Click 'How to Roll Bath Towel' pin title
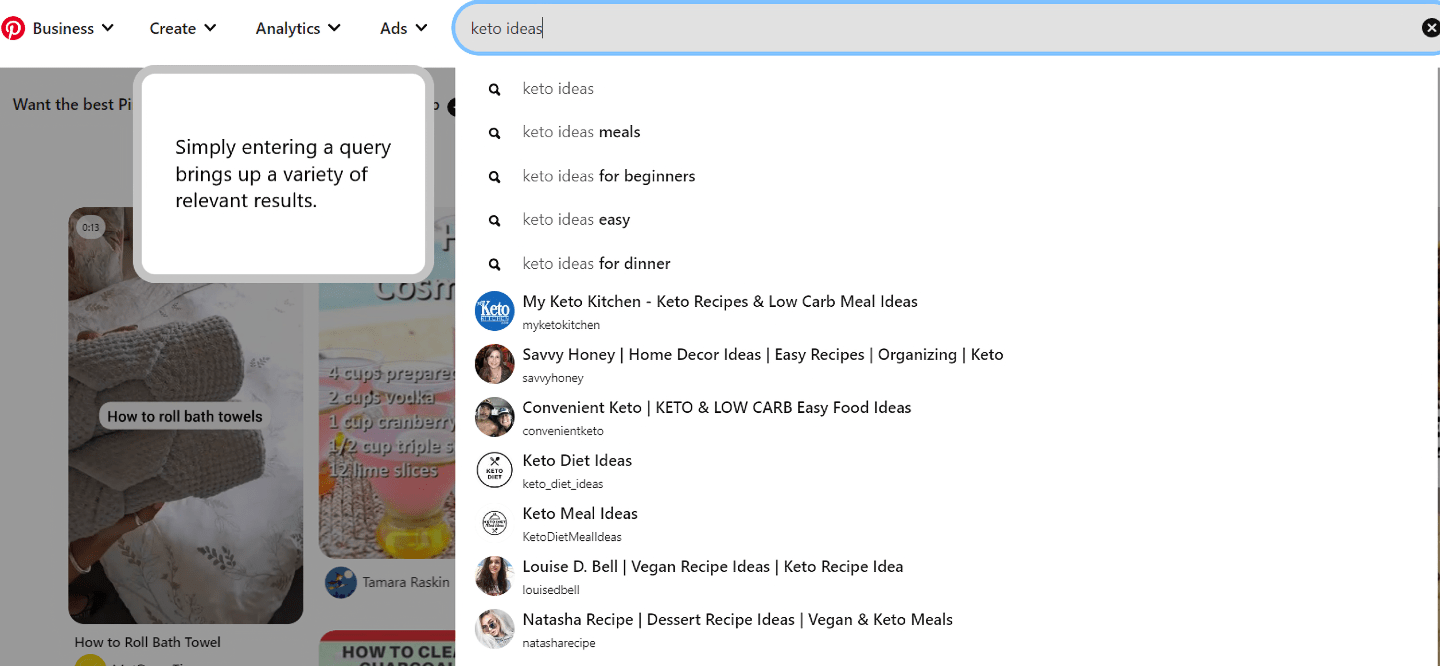1440x666 pixels. (x=148, y=642)
